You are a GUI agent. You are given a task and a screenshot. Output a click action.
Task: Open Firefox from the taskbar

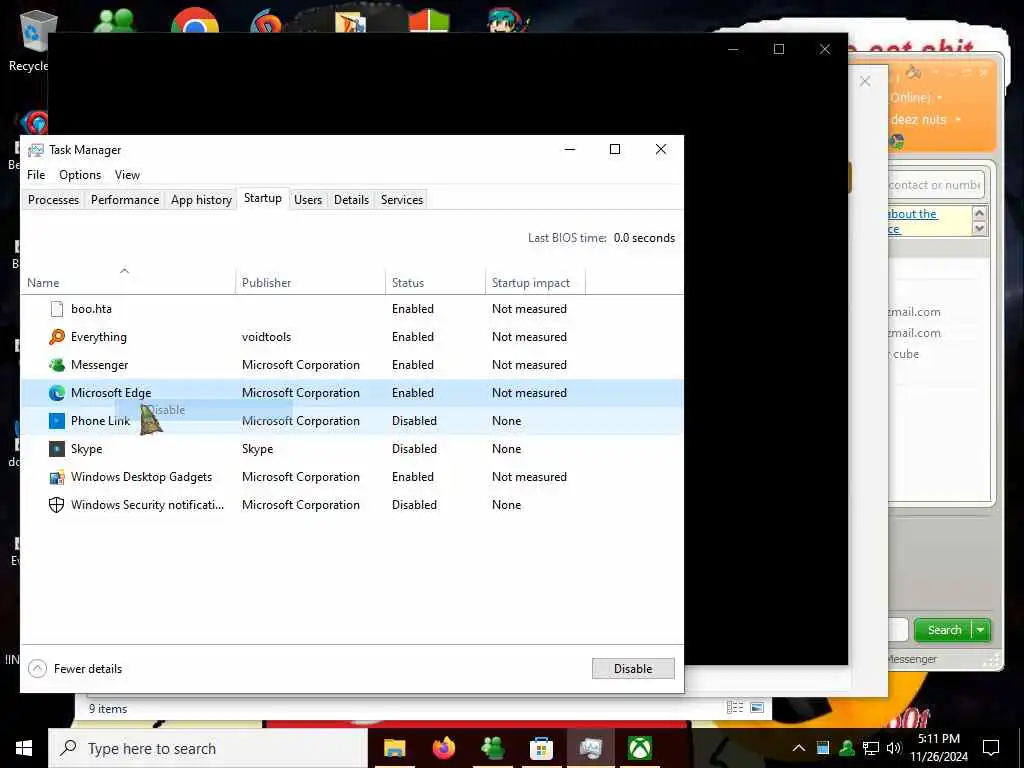(443, 748)
